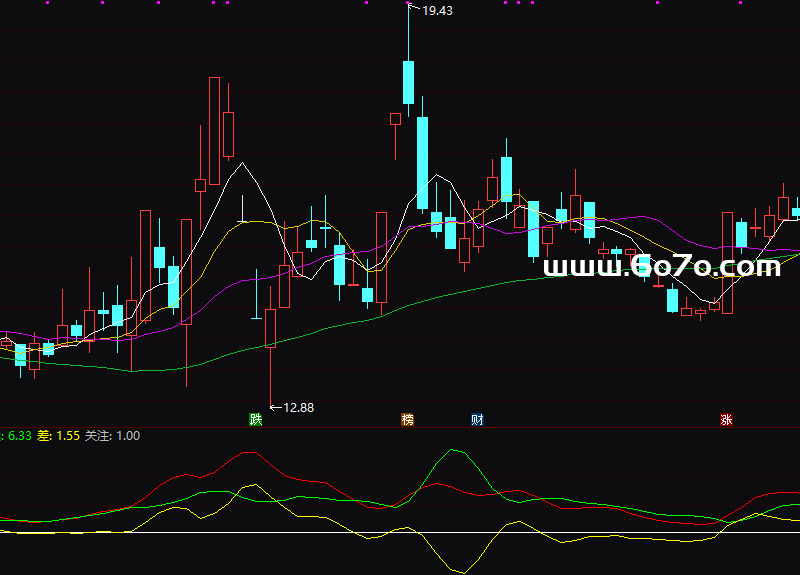This screenshot has height=575, width=800.
Task: Click the blue 财 event marker
Action: pos(477,419)
